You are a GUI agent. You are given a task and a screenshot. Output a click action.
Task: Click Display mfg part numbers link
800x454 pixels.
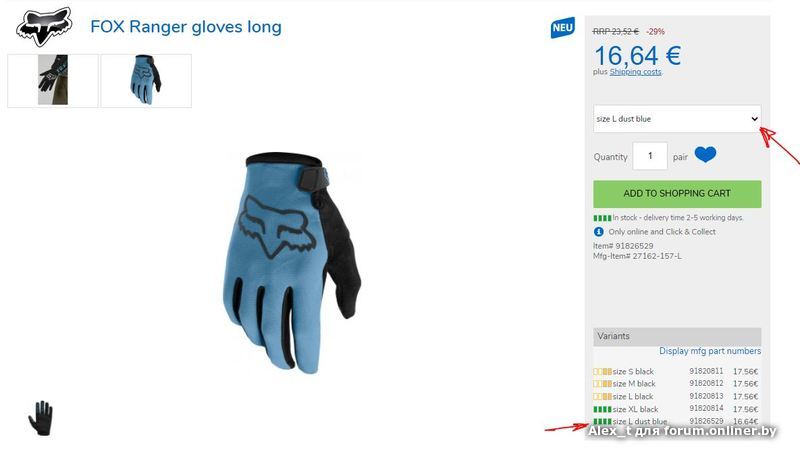point(710,351)
